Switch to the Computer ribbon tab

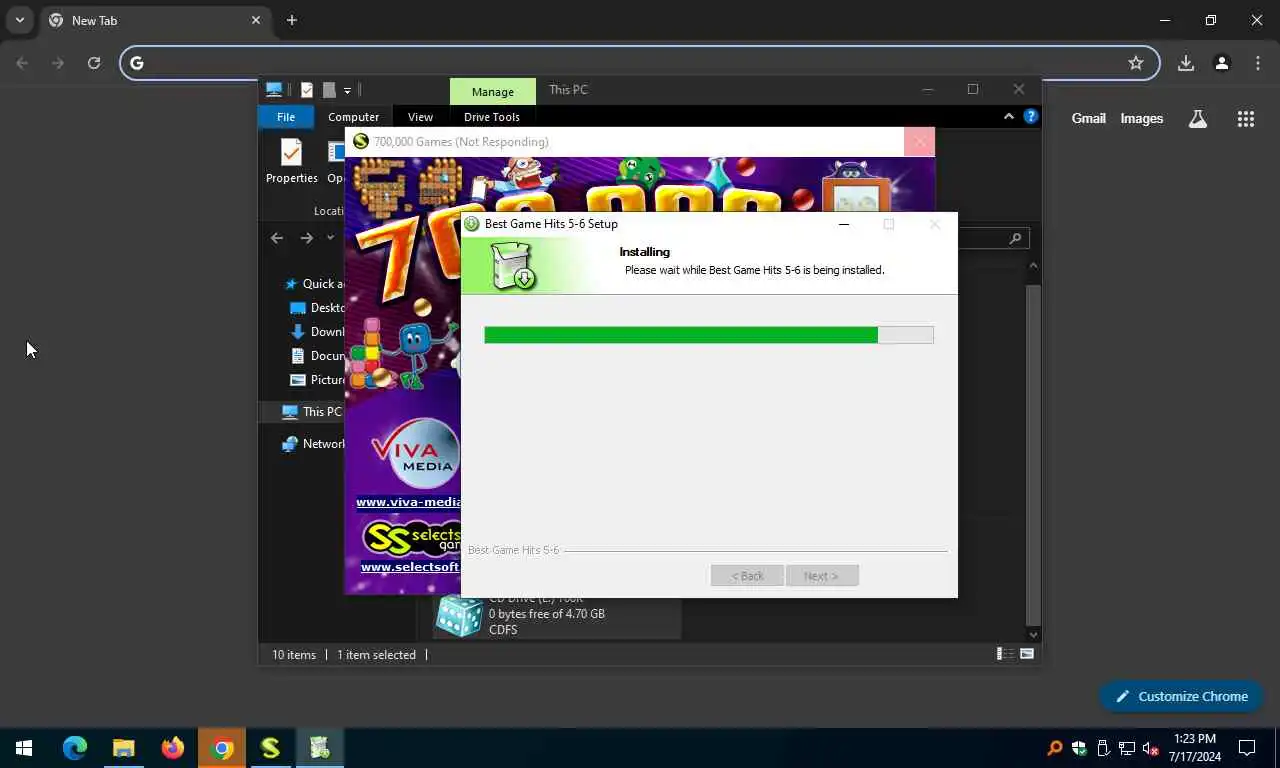pyautogui.click(x=354, y=117)
